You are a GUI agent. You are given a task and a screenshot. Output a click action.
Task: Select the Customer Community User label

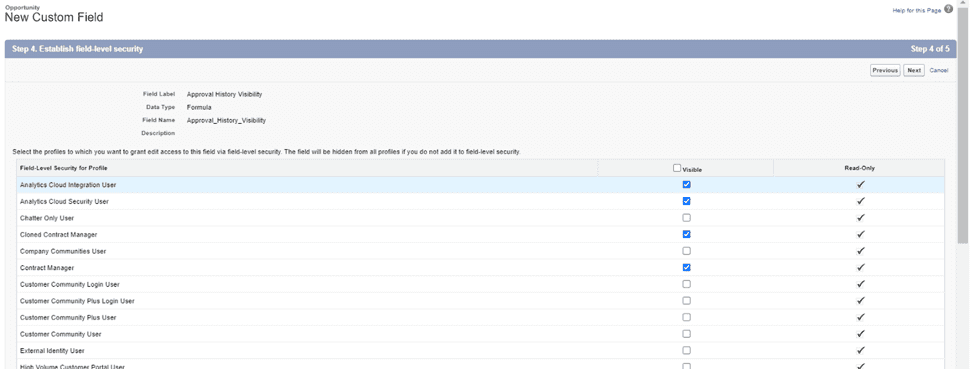click(60, 334)
